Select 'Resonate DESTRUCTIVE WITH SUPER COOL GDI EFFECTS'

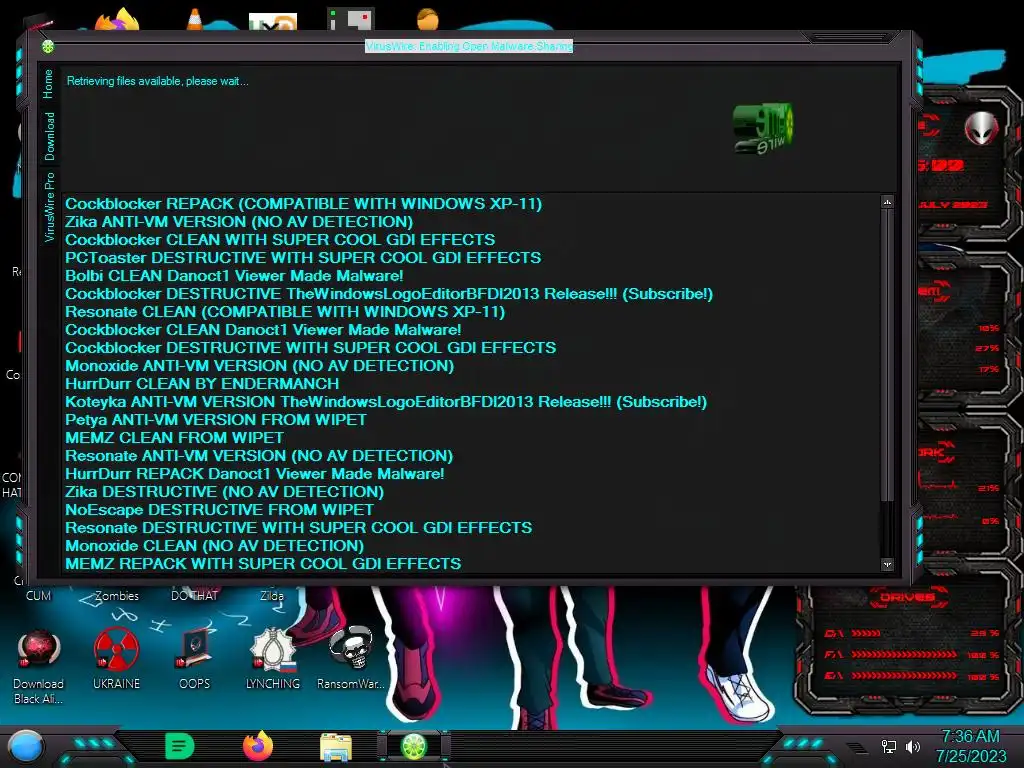point(299,528)
